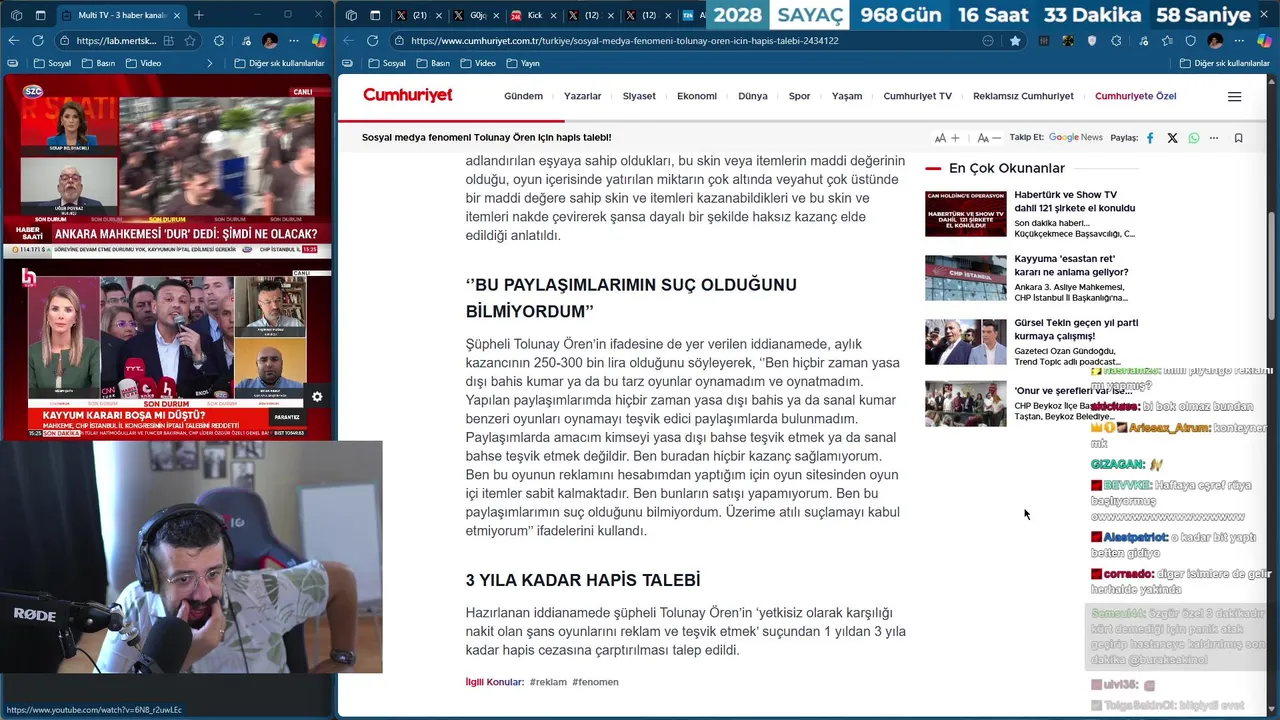Decrease article font size with AA minus
Image resolution: width=1280 pixels, height=720 pixels.
click(989, 138)
